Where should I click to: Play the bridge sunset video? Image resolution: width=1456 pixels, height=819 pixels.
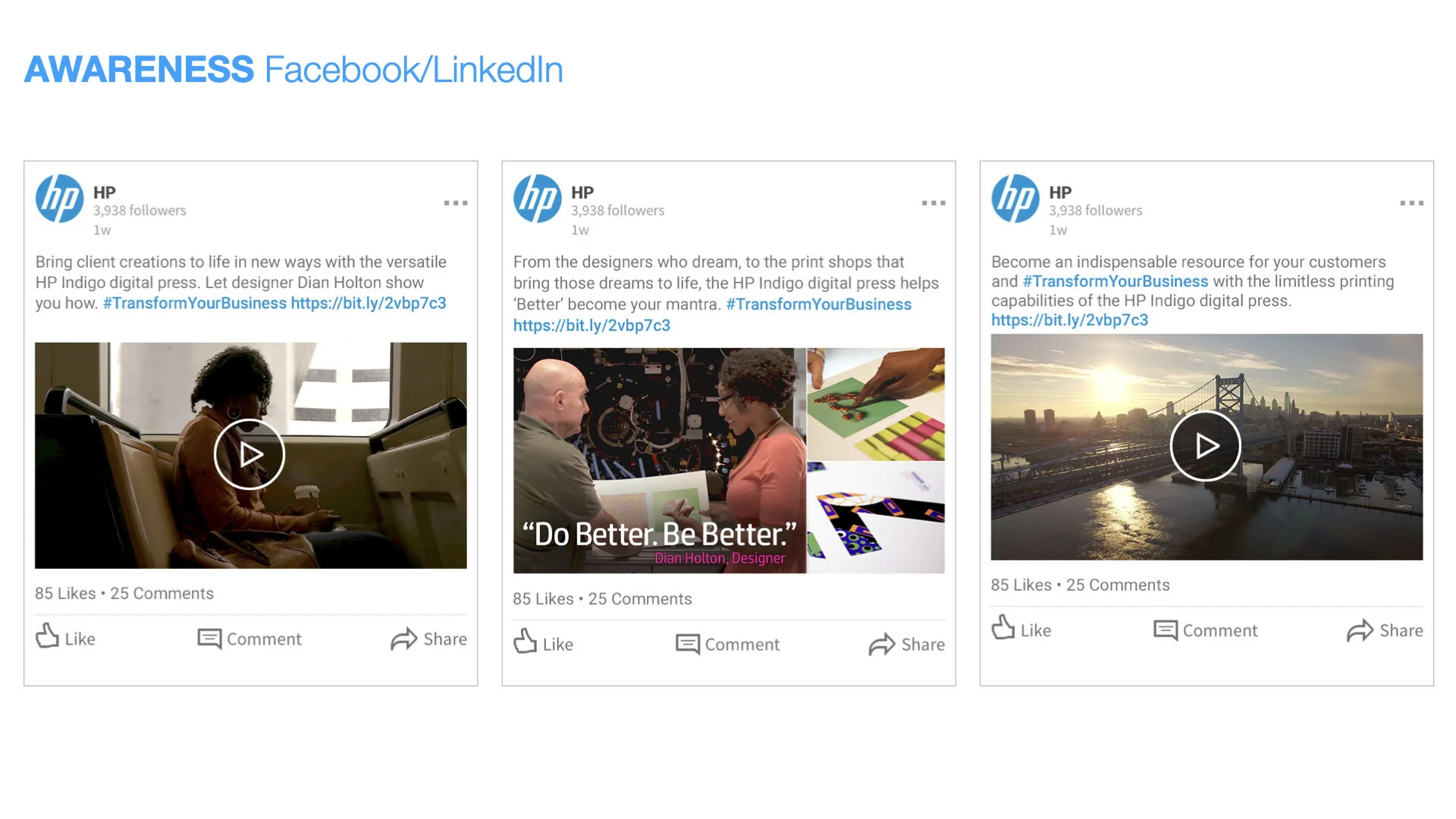(1205, 446)
